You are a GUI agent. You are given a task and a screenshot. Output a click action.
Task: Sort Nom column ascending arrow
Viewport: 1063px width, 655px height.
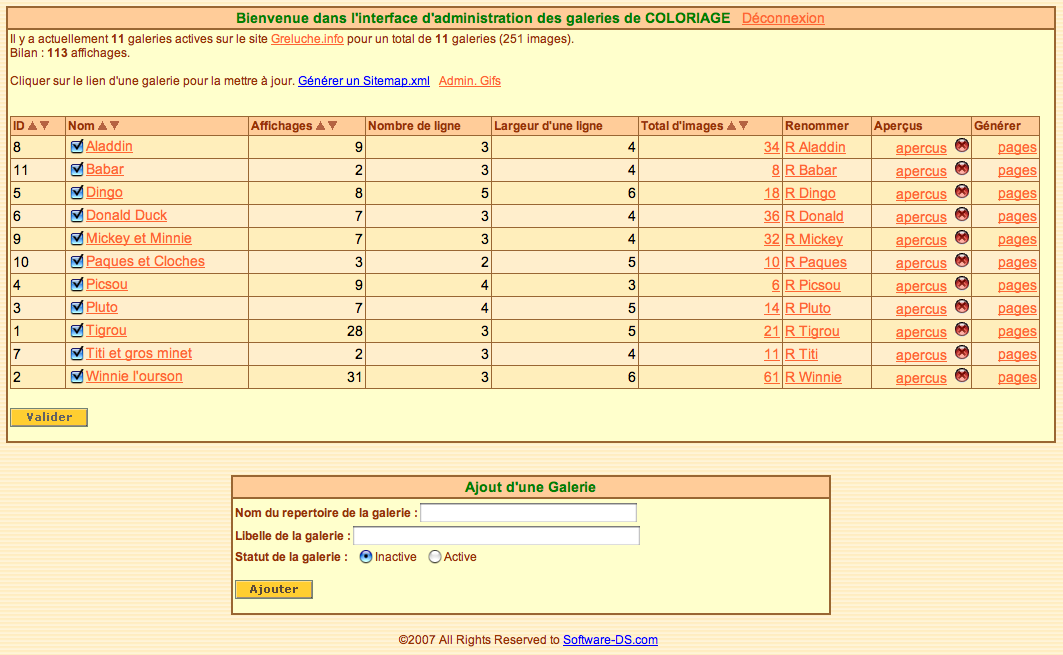(102, 125)
